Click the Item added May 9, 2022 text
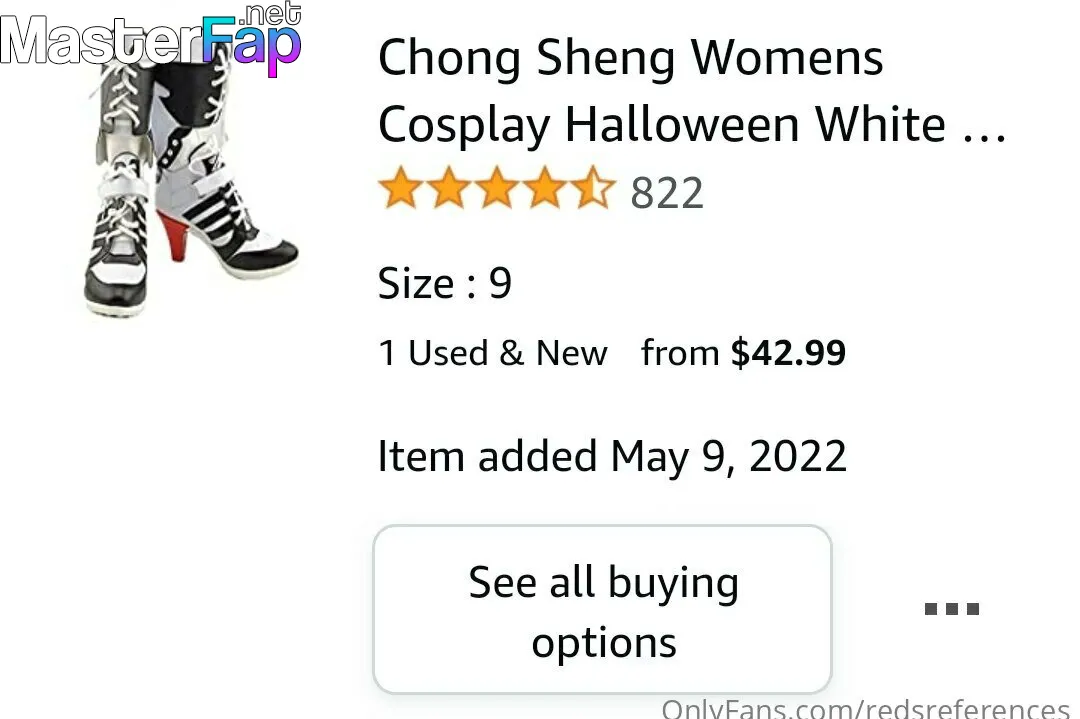 pyautogui.click(x=612, y=457)
